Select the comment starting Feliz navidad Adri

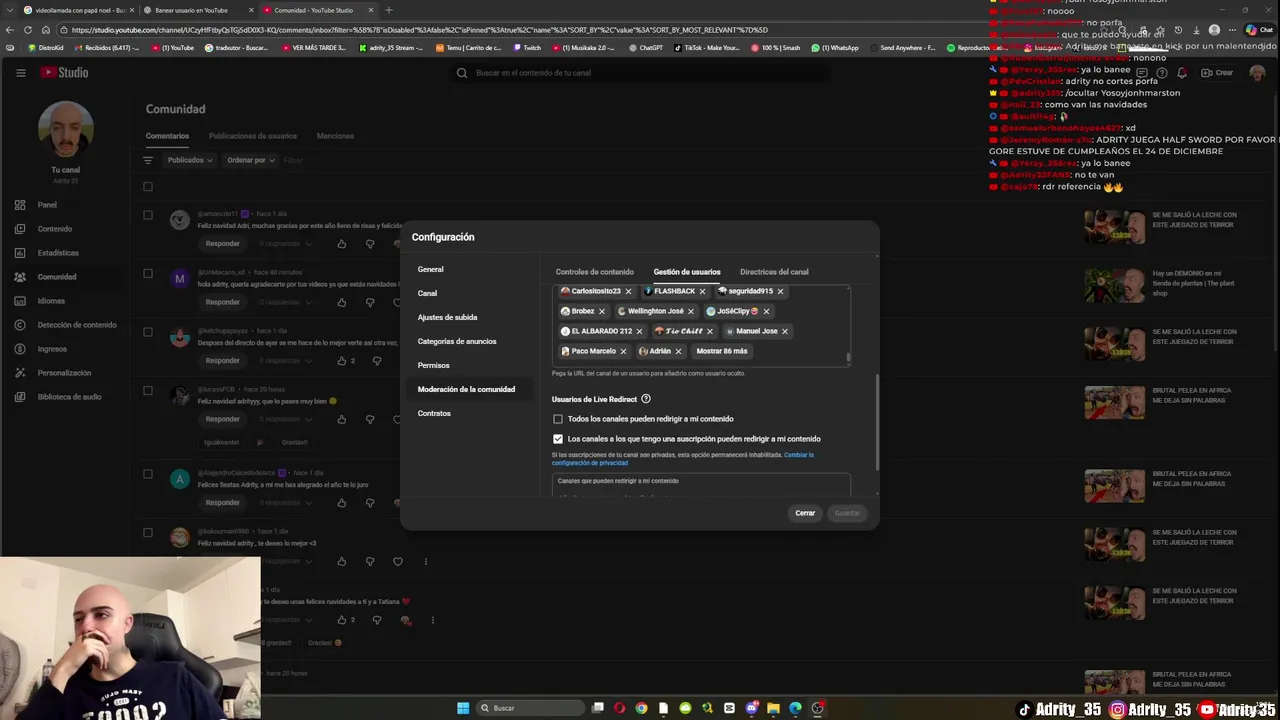point(148,215)
